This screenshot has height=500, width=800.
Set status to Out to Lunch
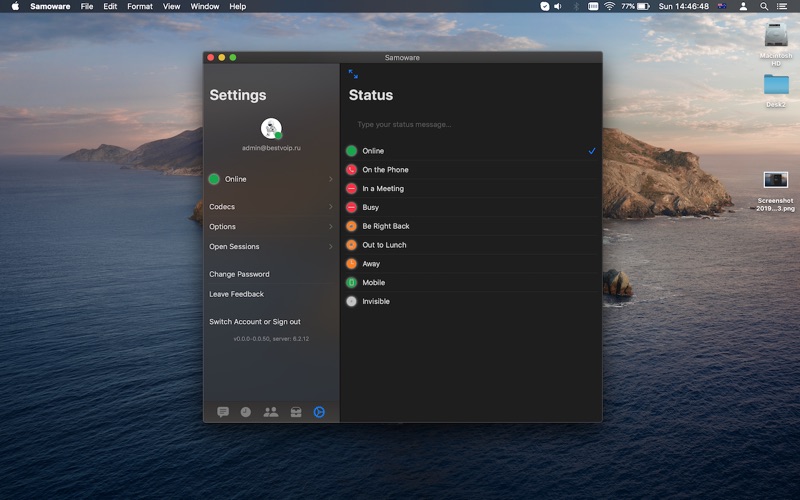(x=471, y=245)
